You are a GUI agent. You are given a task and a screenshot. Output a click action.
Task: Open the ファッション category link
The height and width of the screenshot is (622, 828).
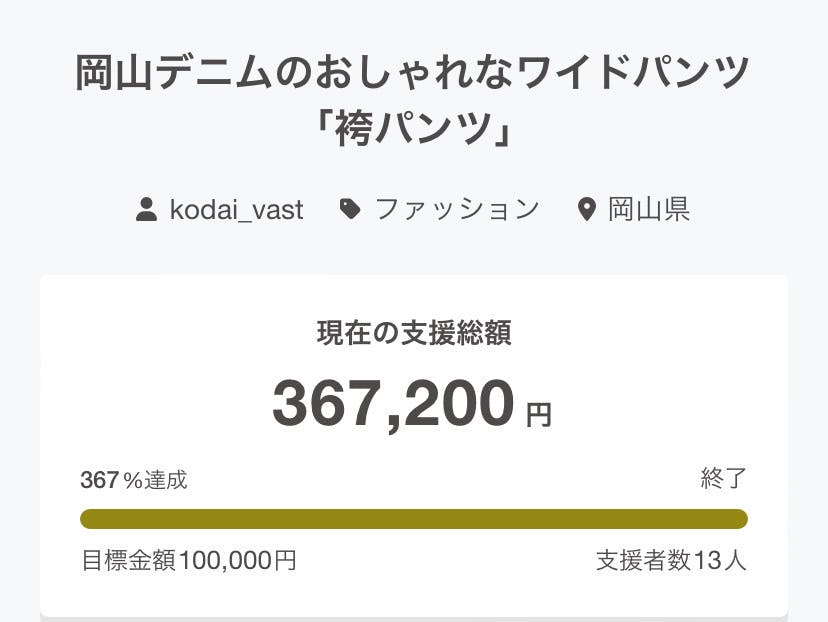457,209
